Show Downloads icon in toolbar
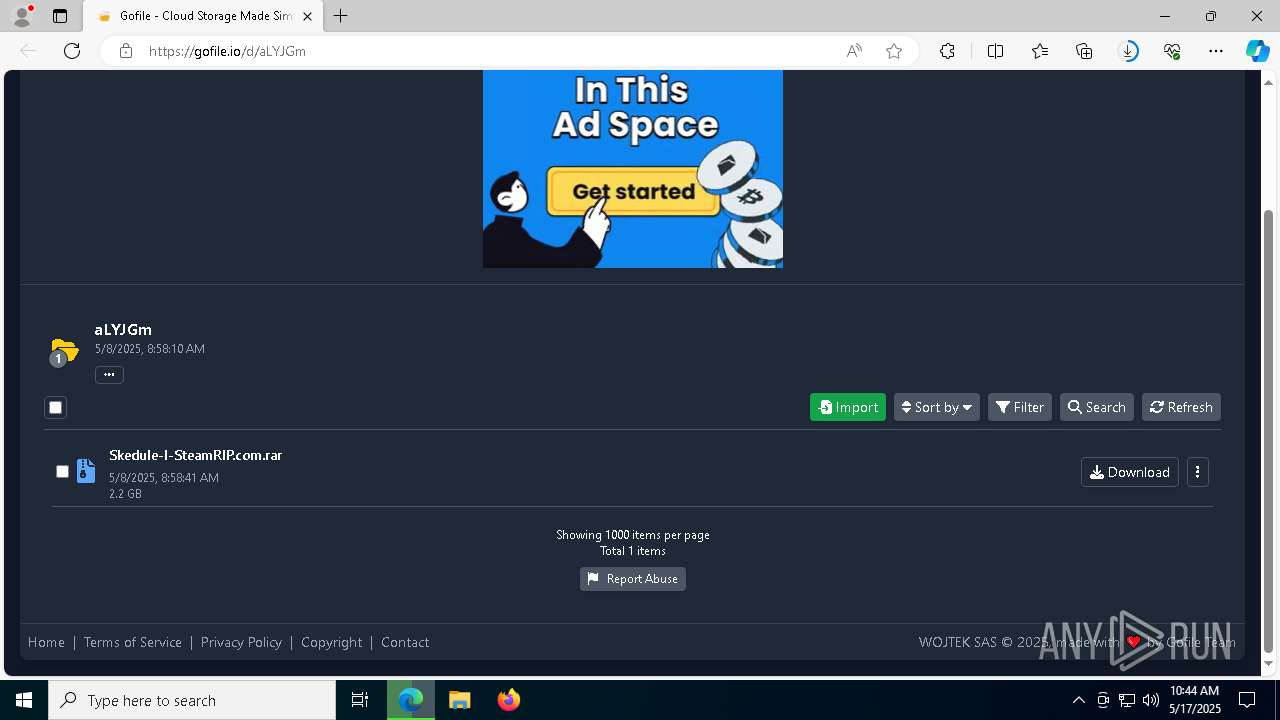 pos(1128,51)
